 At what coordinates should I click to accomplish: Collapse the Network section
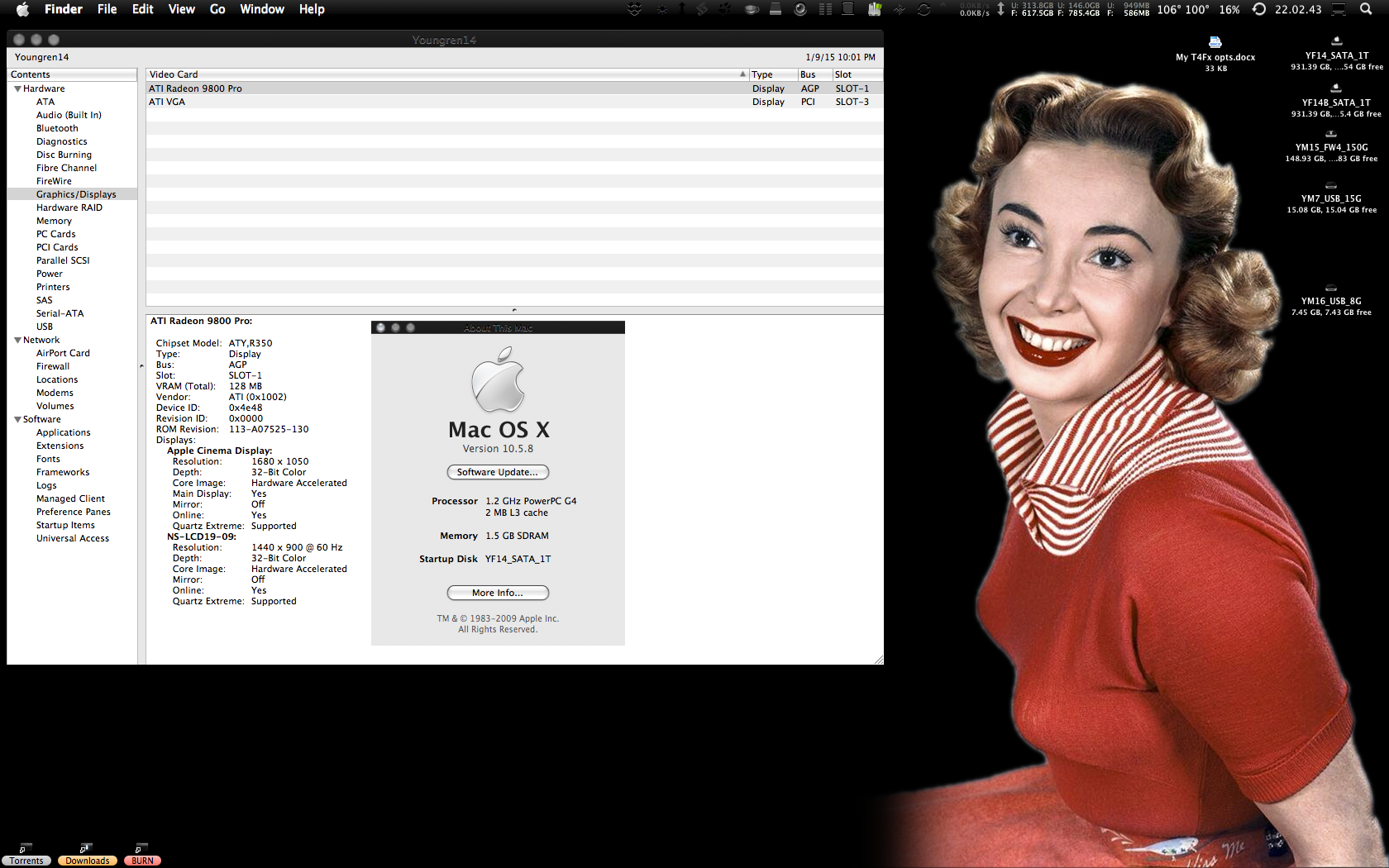tap(17, 340)
